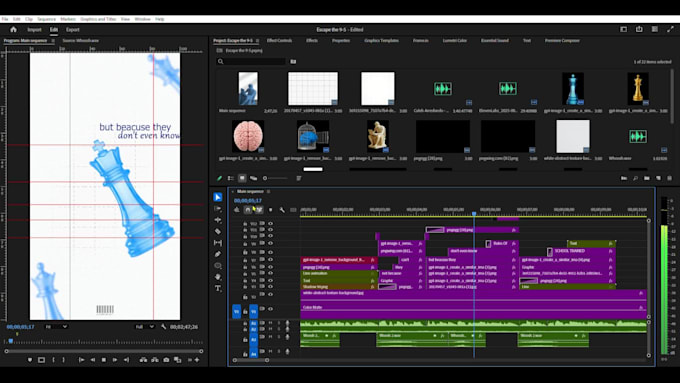This screenshot has width=680, height=383.
Task: Select the Type tool
Action: (218, 288)
